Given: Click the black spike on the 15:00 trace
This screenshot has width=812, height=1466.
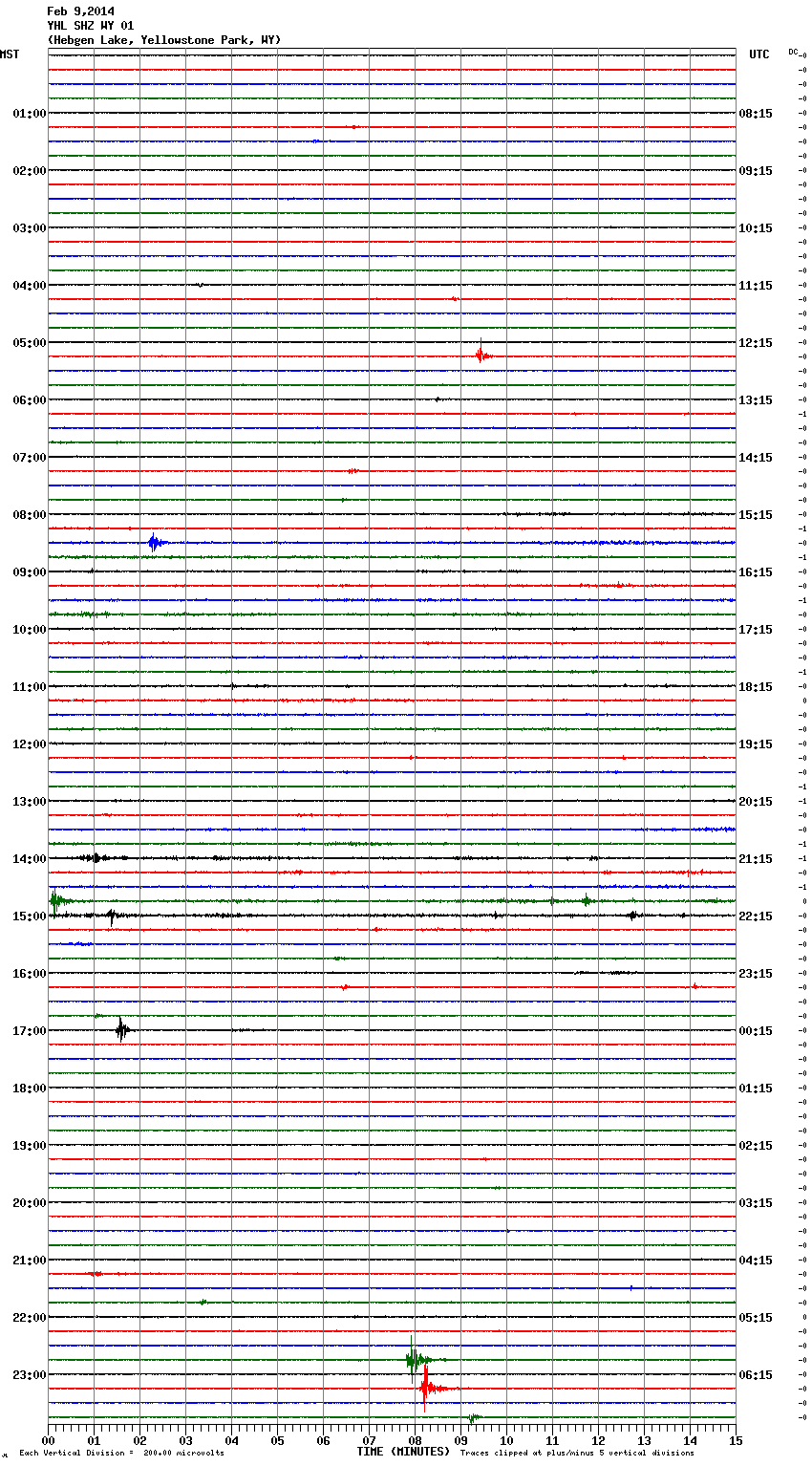Looking at the screenshot, I should click(x=111, y=916).
